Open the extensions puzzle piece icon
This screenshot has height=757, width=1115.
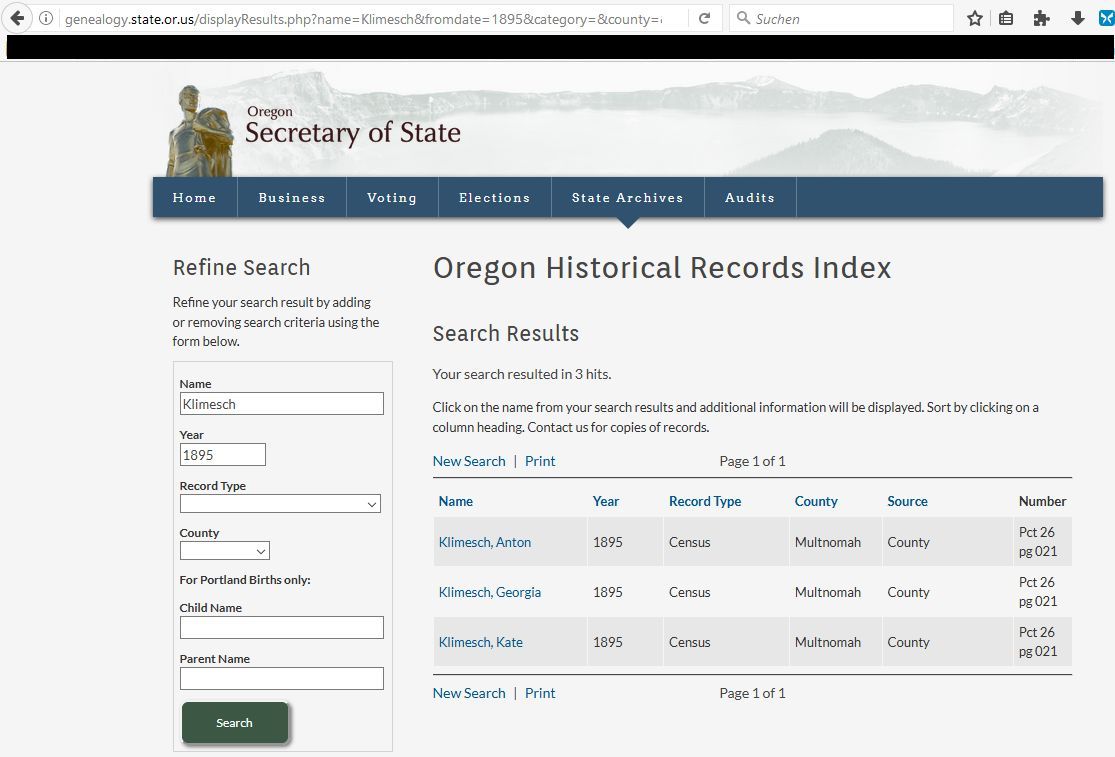(1041, 18)
